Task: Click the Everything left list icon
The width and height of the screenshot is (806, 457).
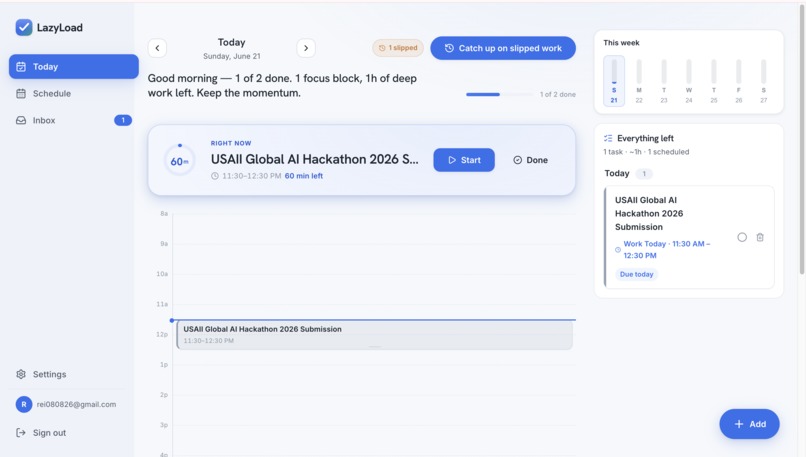Action: tap(608, 138)
